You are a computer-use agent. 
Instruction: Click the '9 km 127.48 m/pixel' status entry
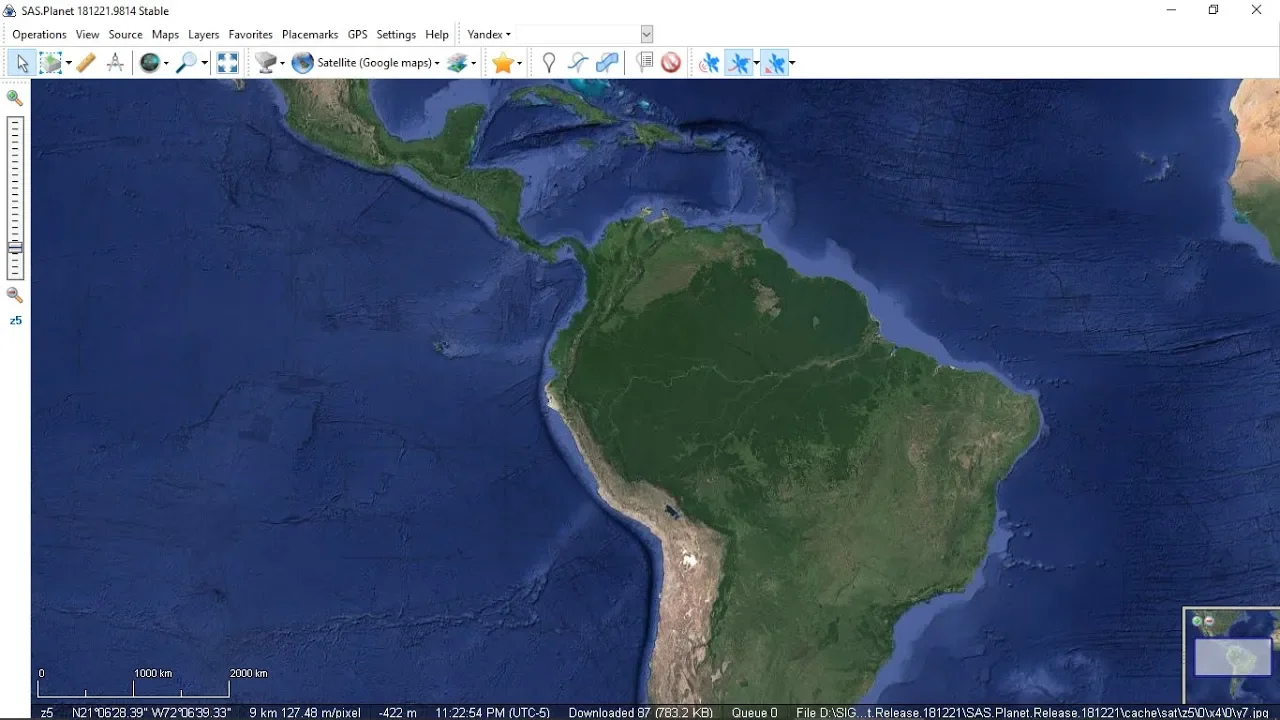click(304, 713)
